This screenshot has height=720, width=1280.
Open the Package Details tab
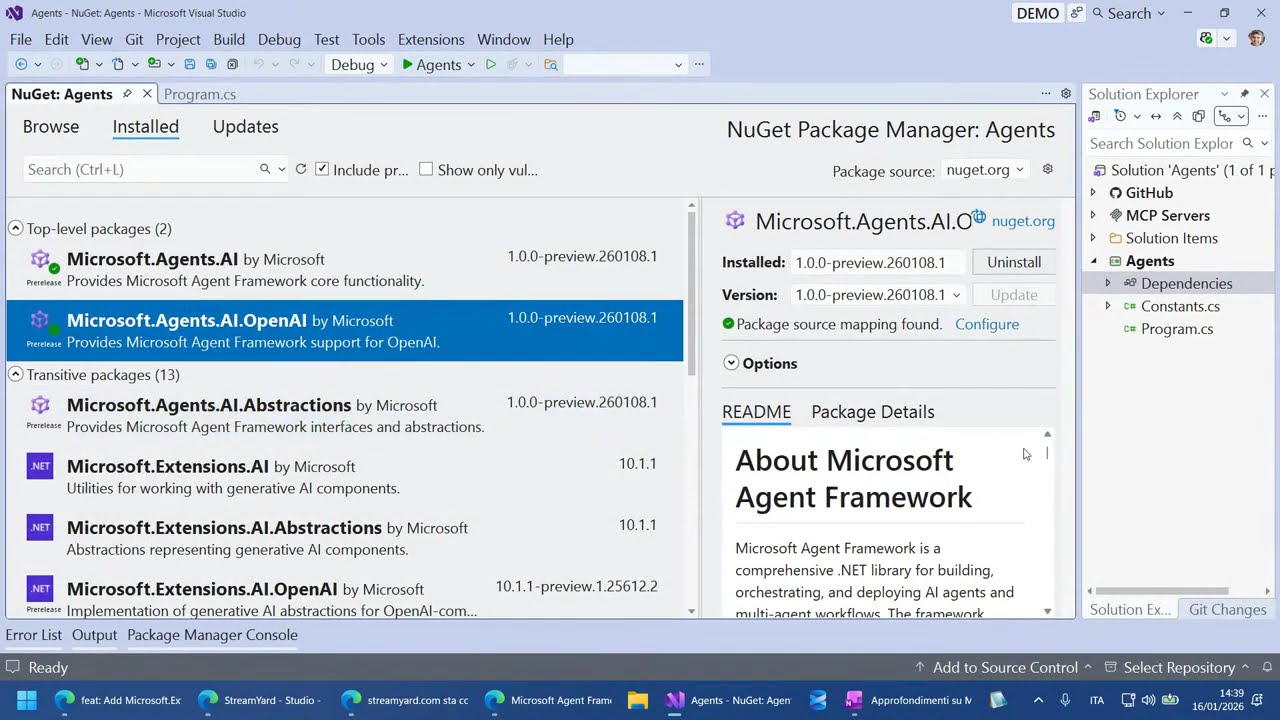click(873, 412)
